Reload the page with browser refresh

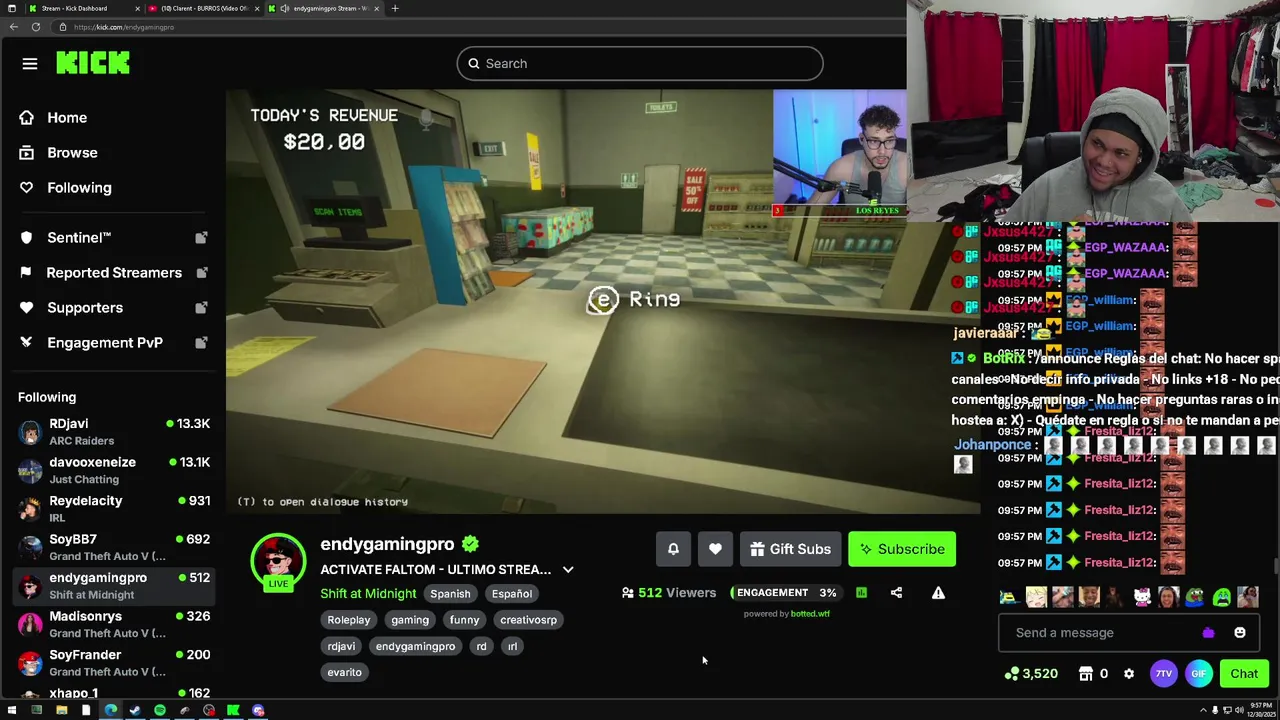pyautogui.click(x=35, y=27)
